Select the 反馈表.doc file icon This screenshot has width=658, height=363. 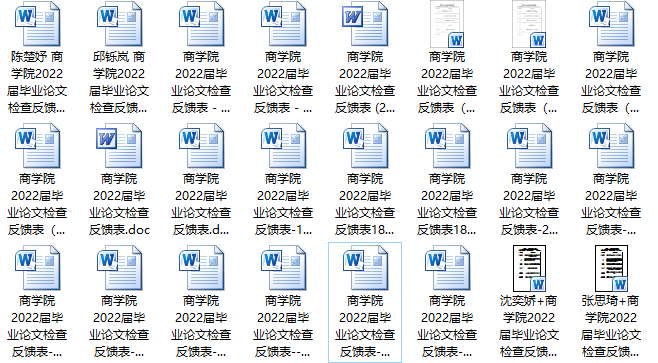119,146
